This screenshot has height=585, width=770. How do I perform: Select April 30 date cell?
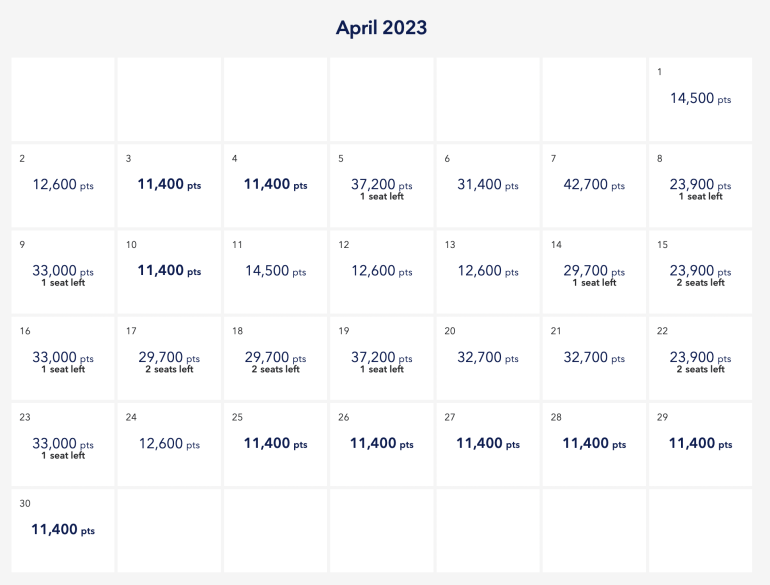(x=63, y=530)
